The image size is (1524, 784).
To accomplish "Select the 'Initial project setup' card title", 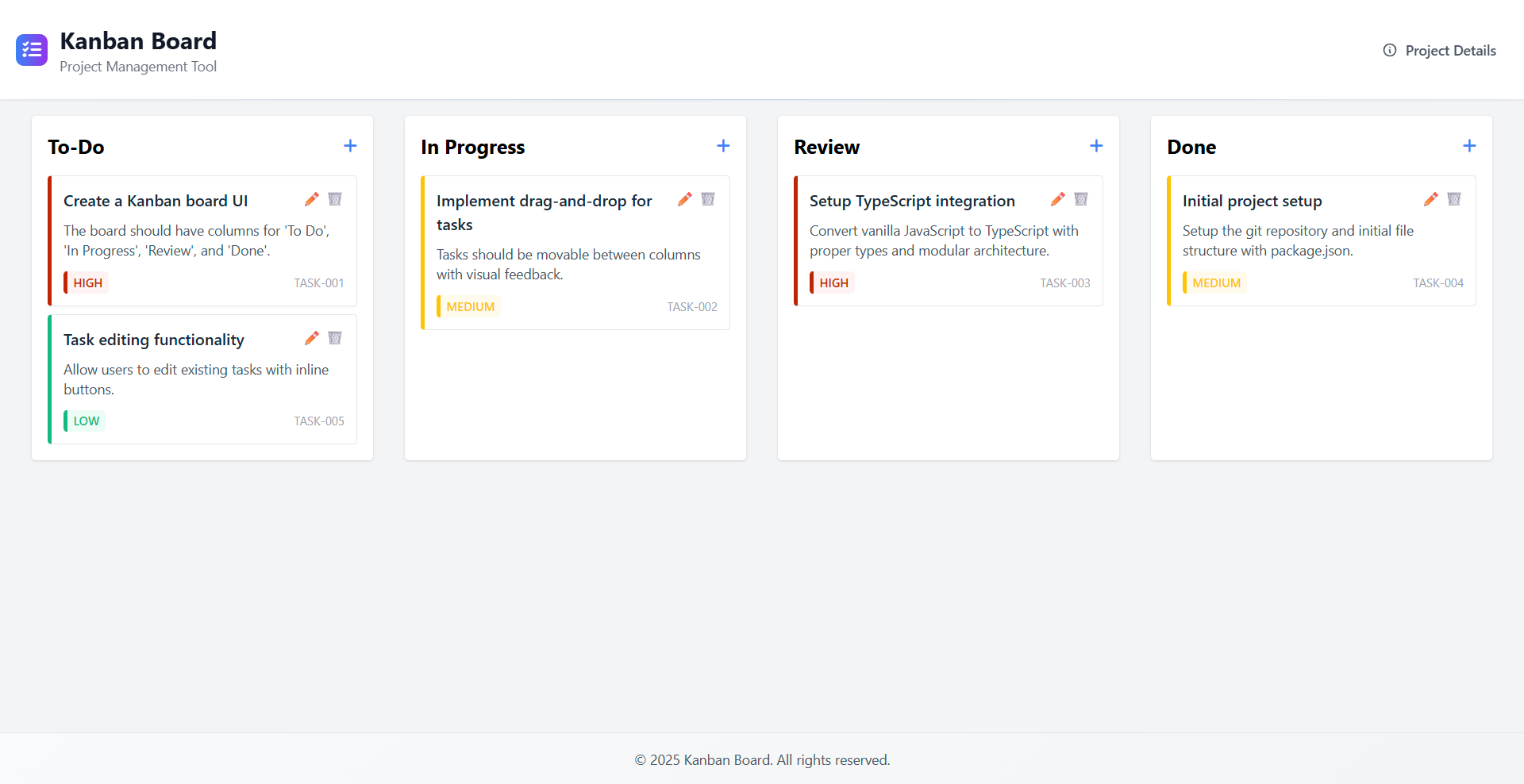I will (1253, 201).
